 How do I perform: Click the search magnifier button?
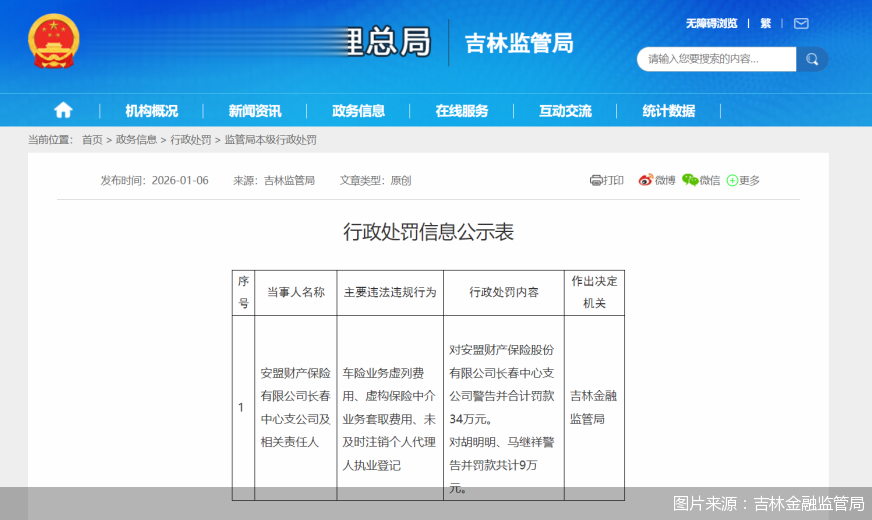tap(812, 59)
